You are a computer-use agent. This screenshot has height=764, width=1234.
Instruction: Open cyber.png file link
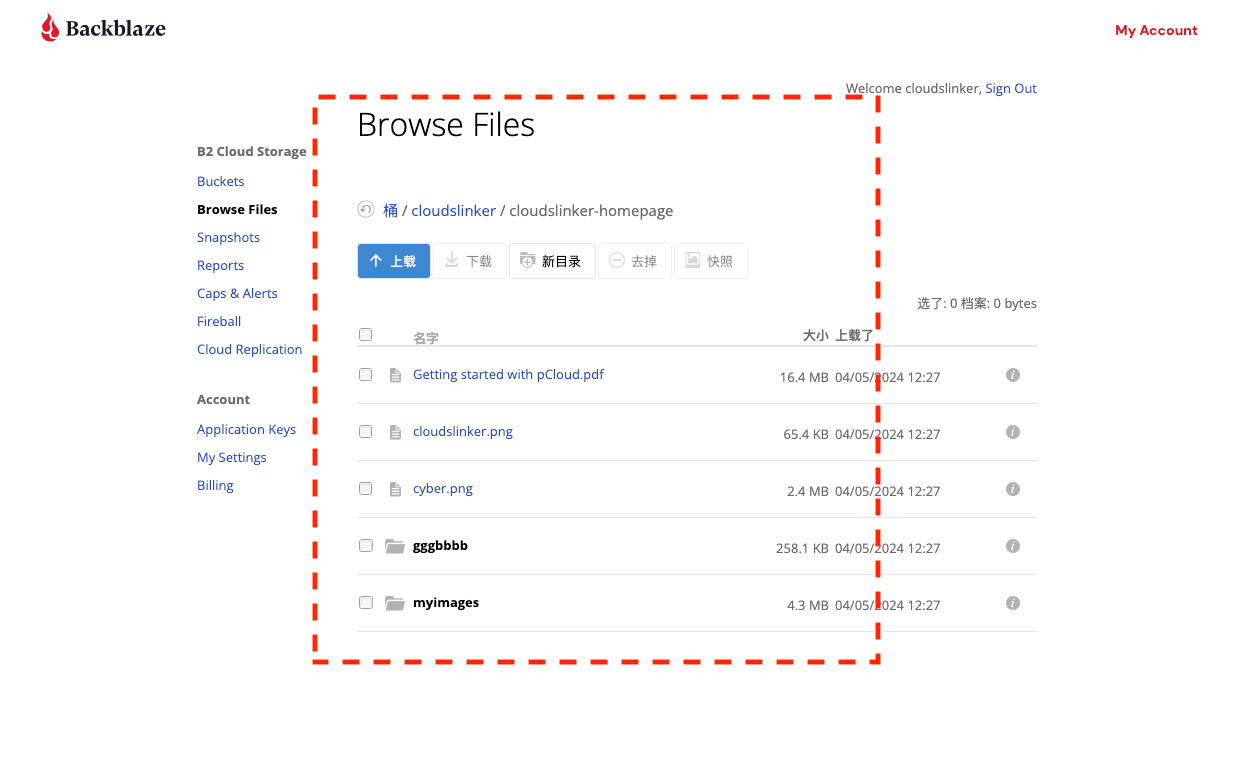point(443,488)
